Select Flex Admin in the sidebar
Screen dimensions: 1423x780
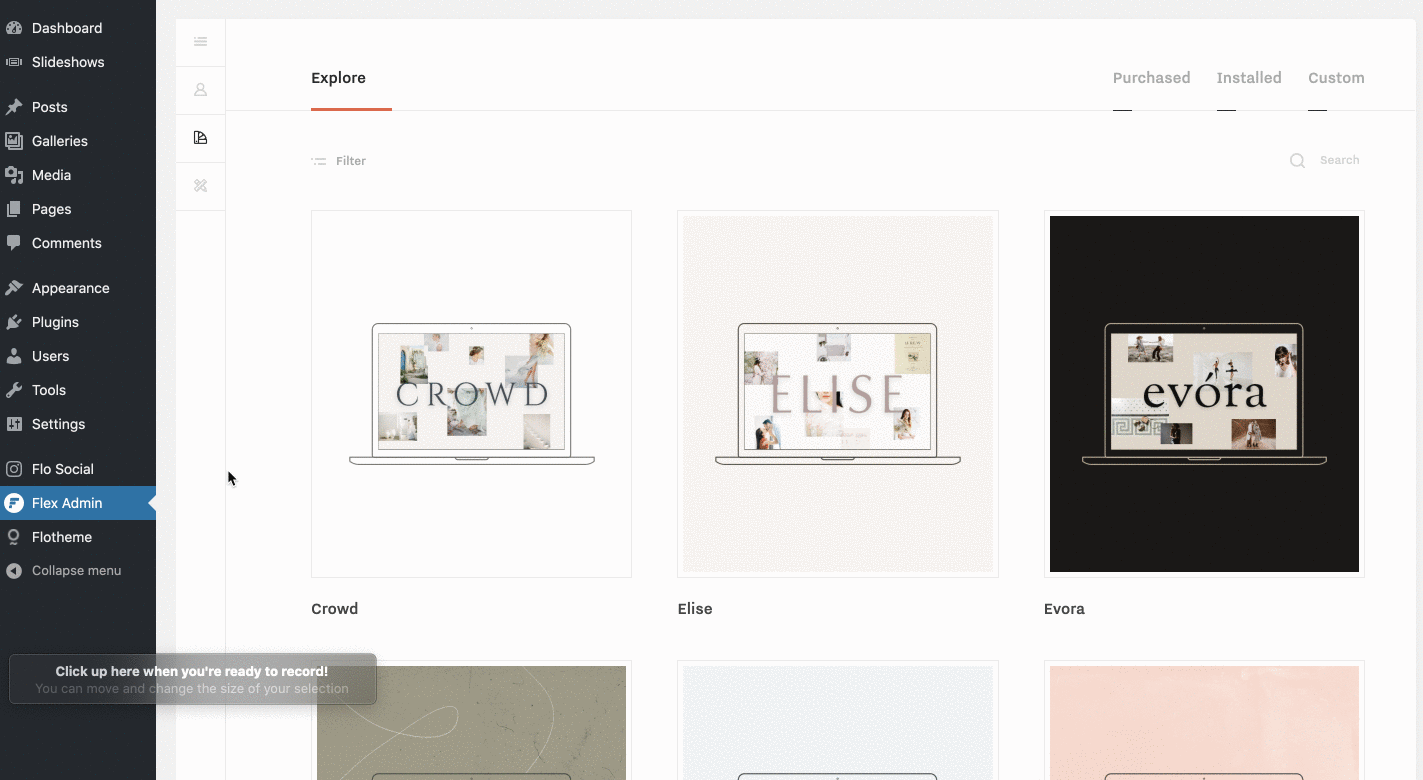click(x=78, y=503)
